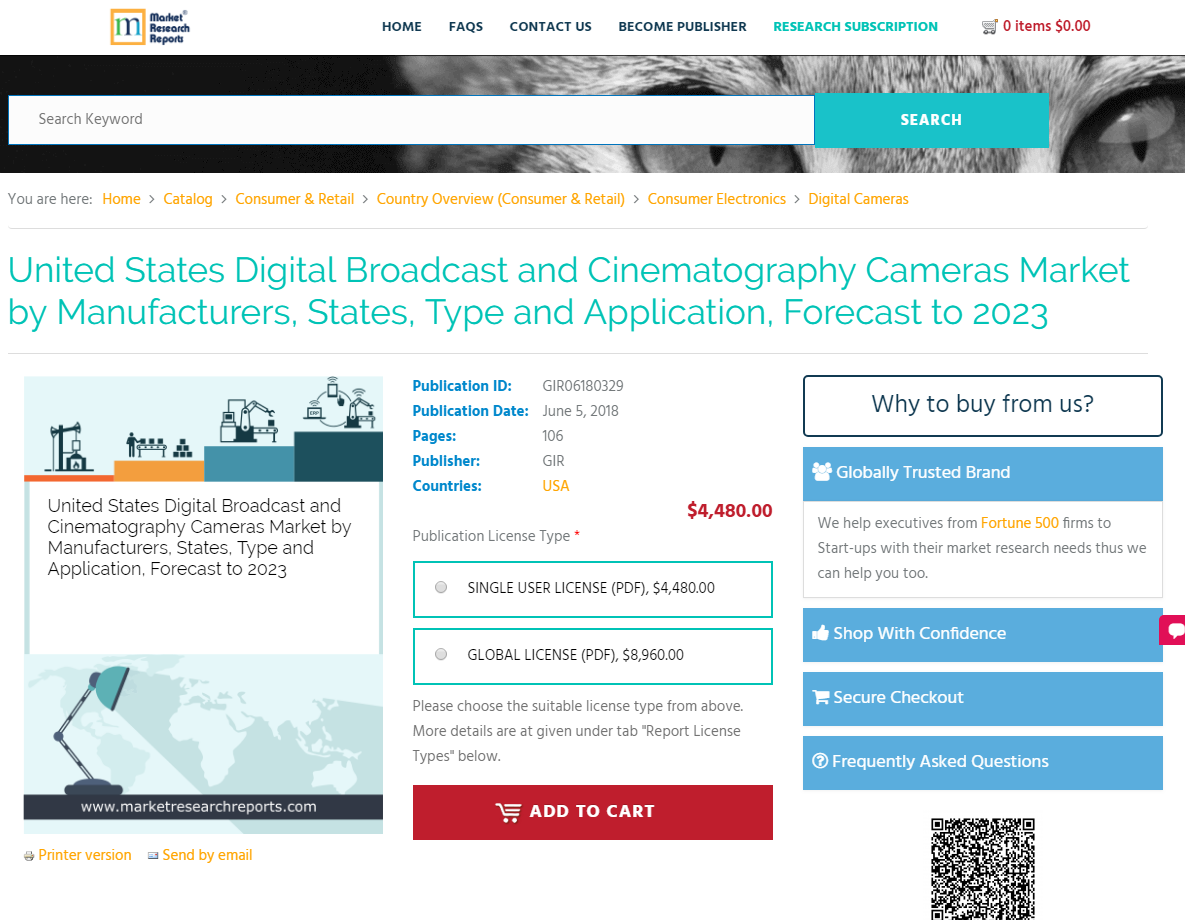
Task: Click the SEARCH button
Action: [x=931, y=120]
